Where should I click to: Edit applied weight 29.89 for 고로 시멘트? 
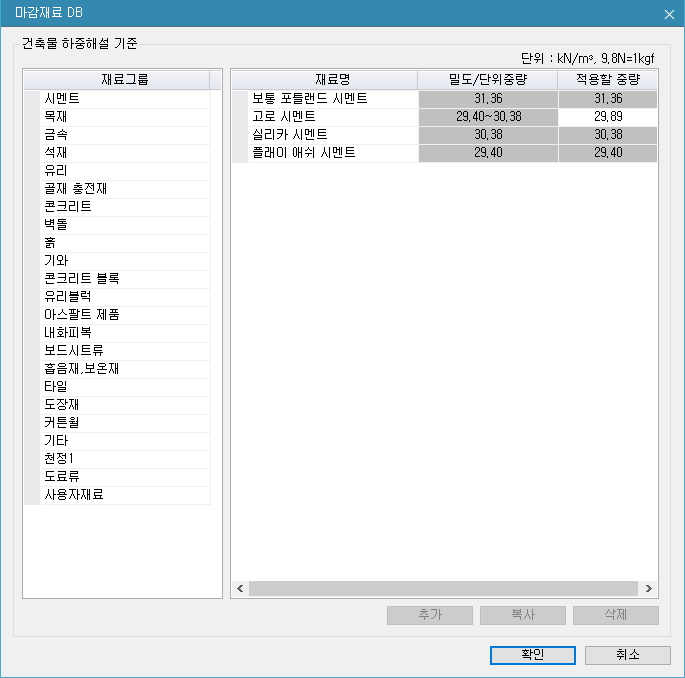click(608, 117)
